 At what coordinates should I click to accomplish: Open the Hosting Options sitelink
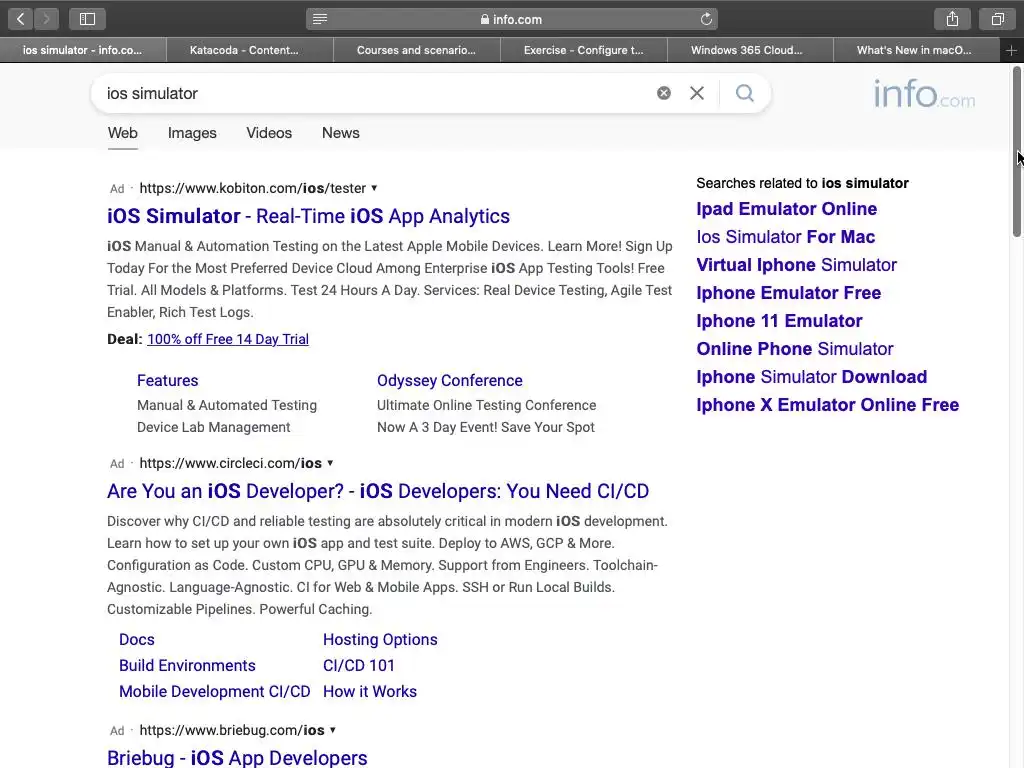[x=380, y=639]
